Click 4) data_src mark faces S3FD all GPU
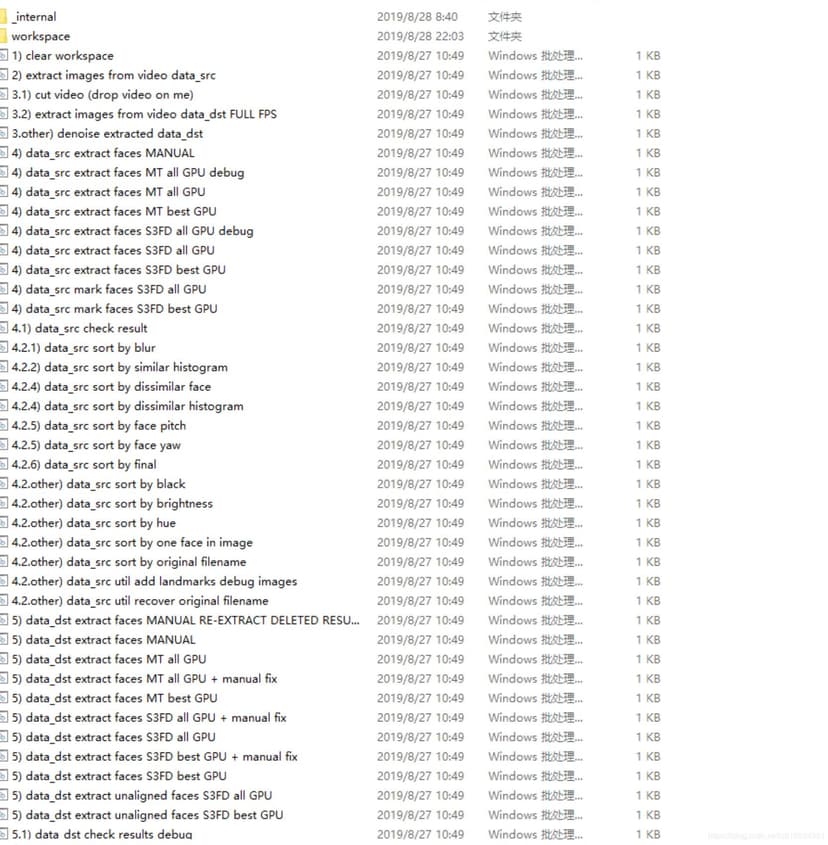Image resolution: width=828 pixels, height=845 pixels. [109, 289]
